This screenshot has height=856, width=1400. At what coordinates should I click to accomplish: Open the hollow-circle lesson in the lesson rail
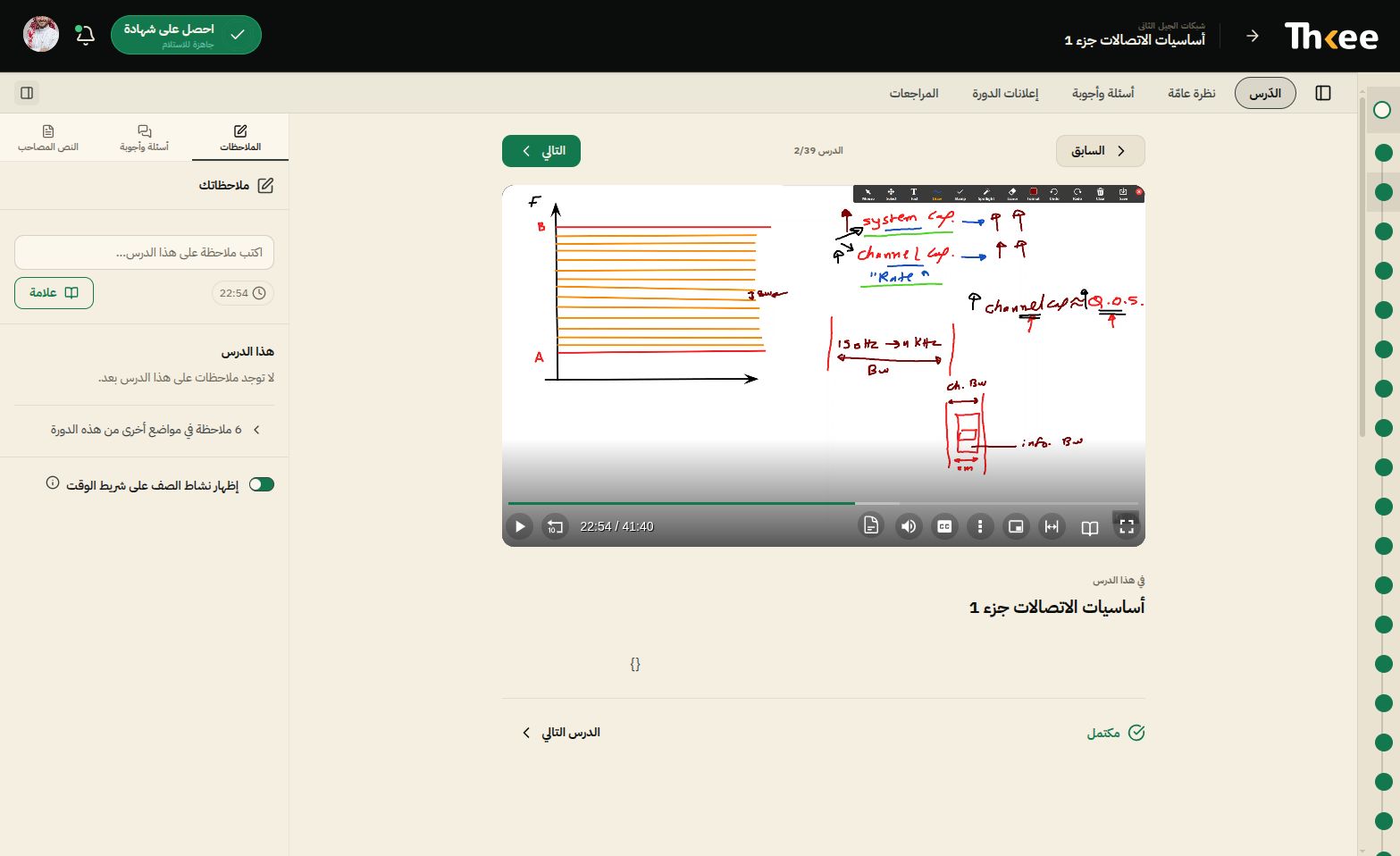(1382, 110)
